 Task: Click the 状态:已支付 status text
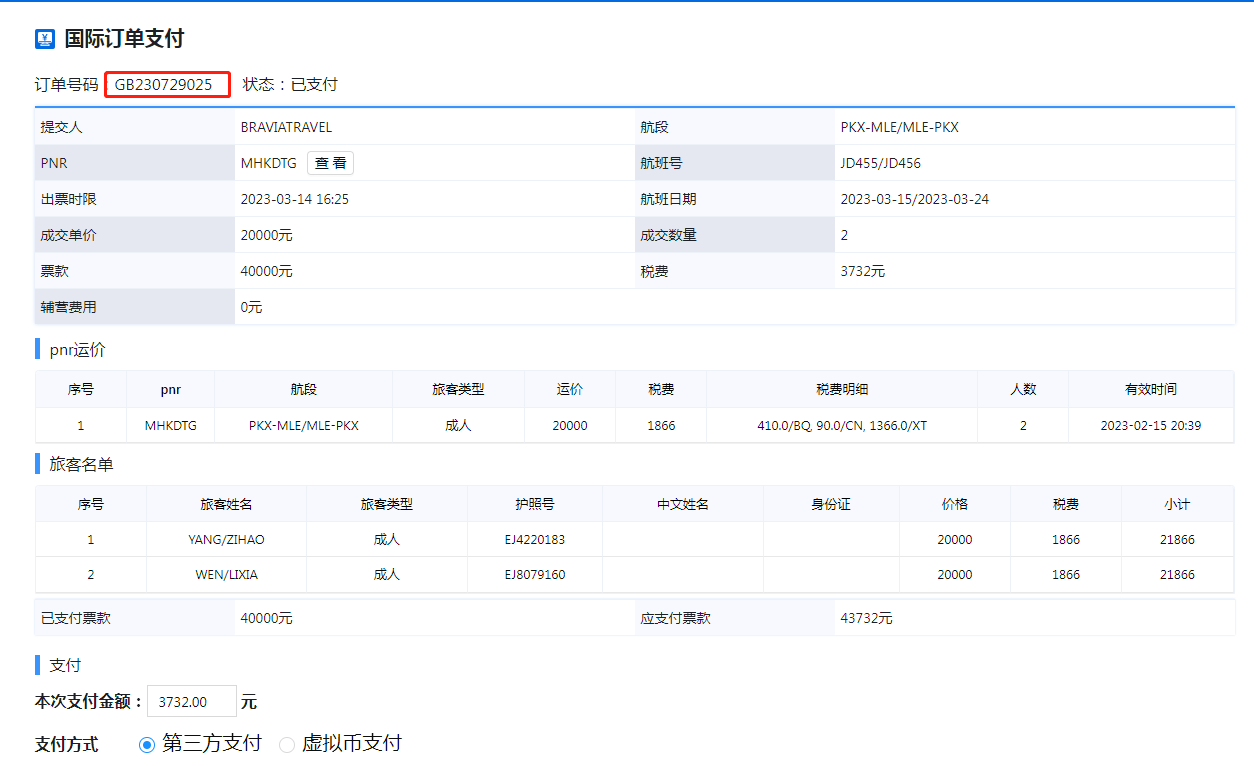[x=290, y=85]
